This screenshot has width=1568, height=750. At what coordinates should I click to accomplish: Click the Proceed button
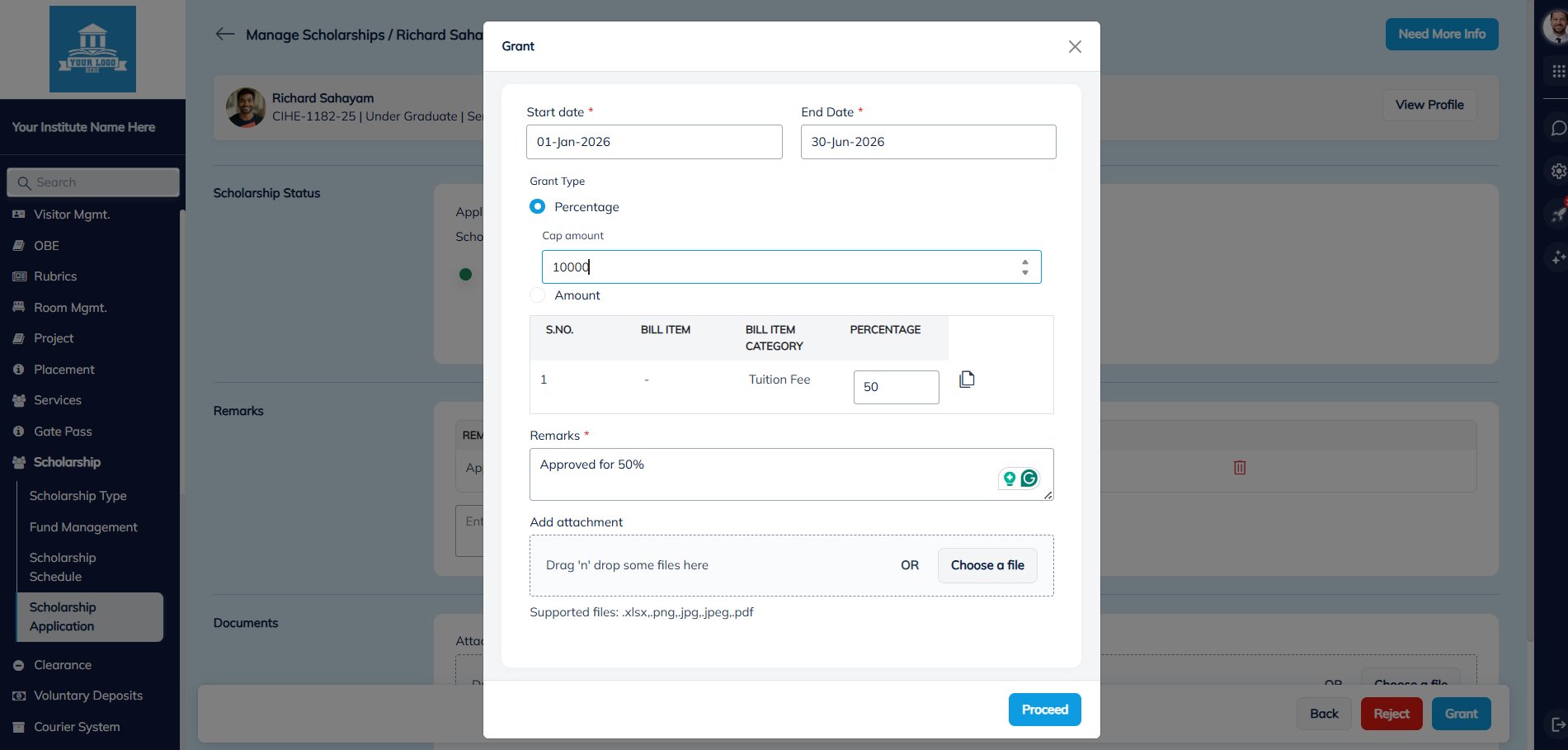(x=1044, y=710)
